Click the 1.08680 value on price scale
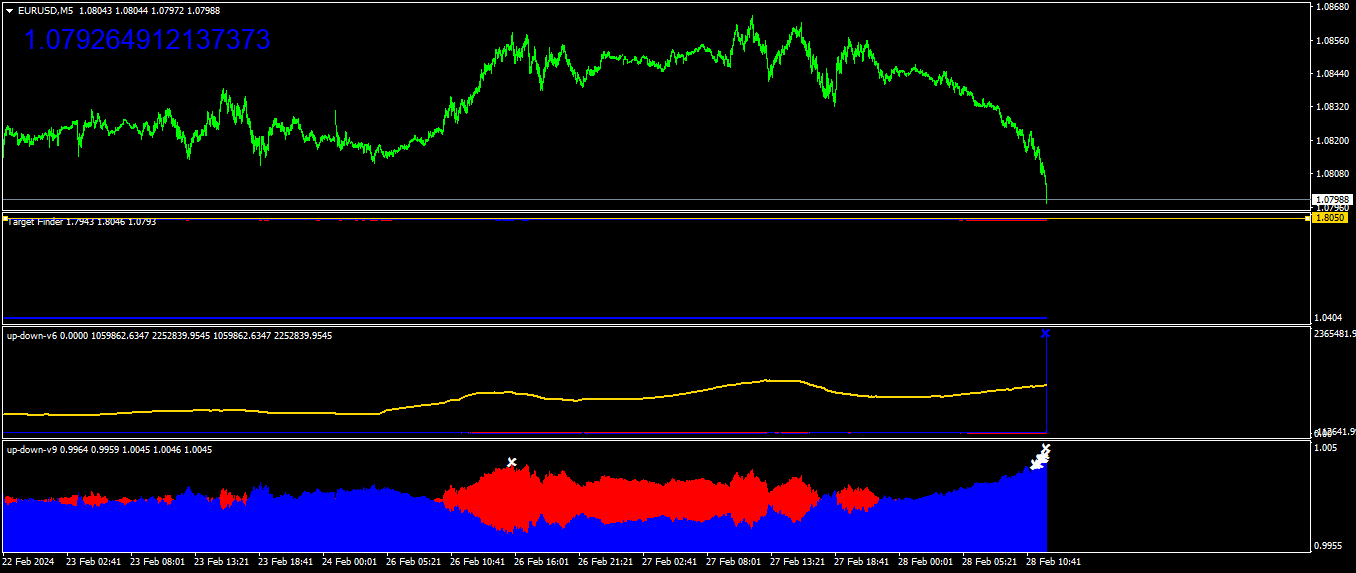 click(x=1333, y=7)
